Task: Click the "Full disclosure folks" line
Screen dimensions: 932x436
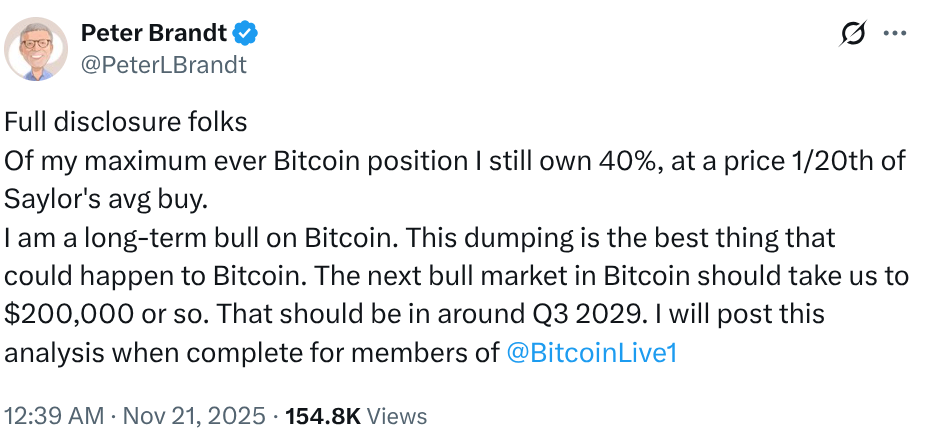Action: [126, 123]
